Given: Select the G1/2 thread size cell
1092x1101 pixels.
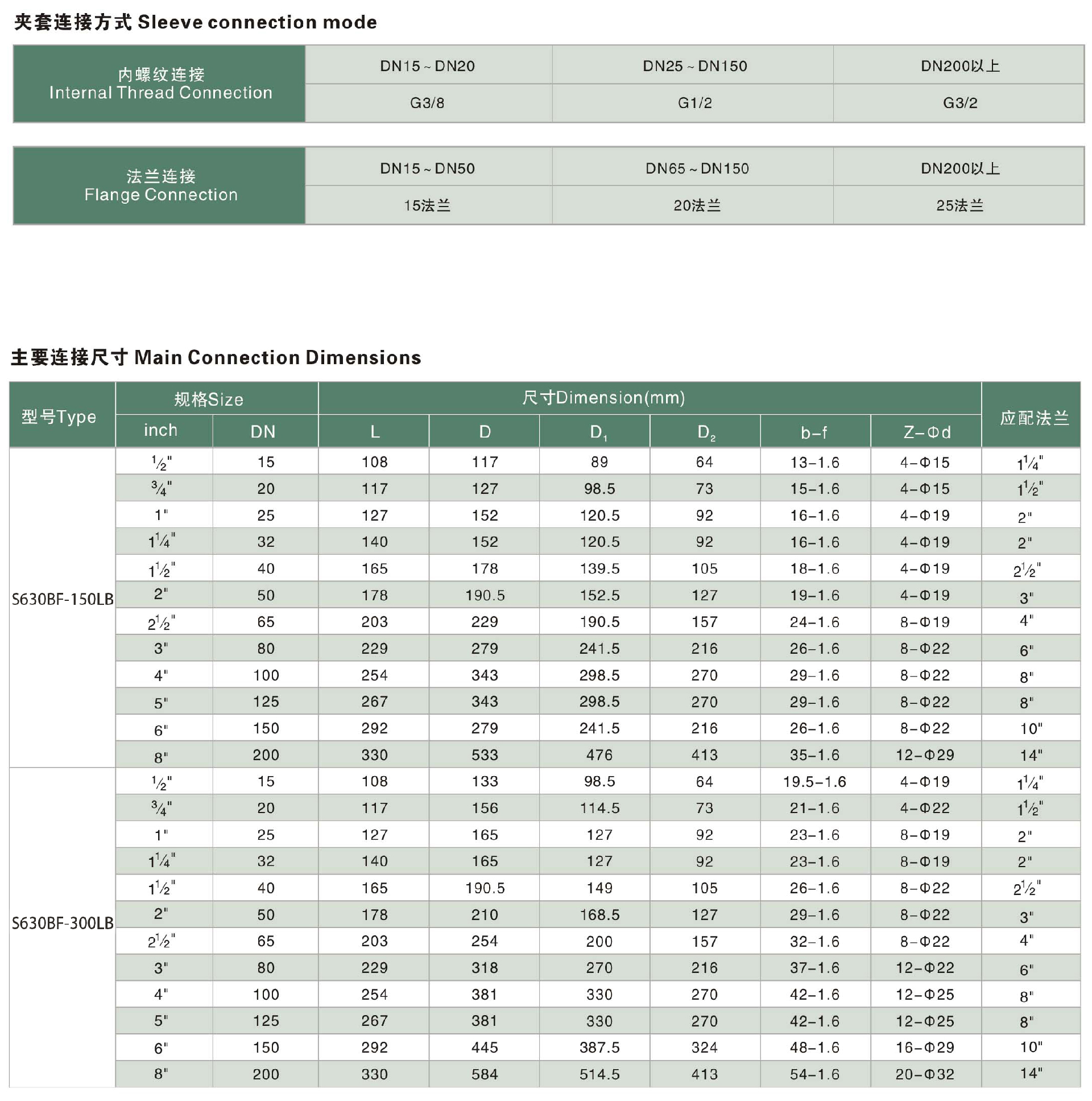Looking at the screenshot, I should 694,103.
